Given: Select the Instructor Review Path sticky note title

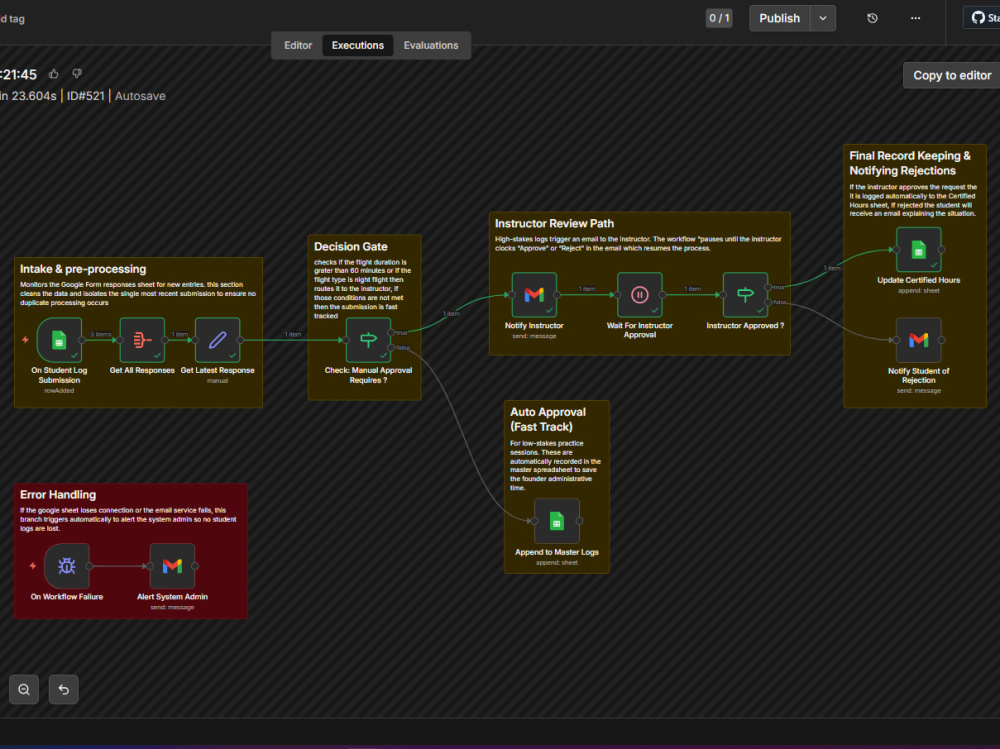Looking at the screenshot, I should [554, 224].
